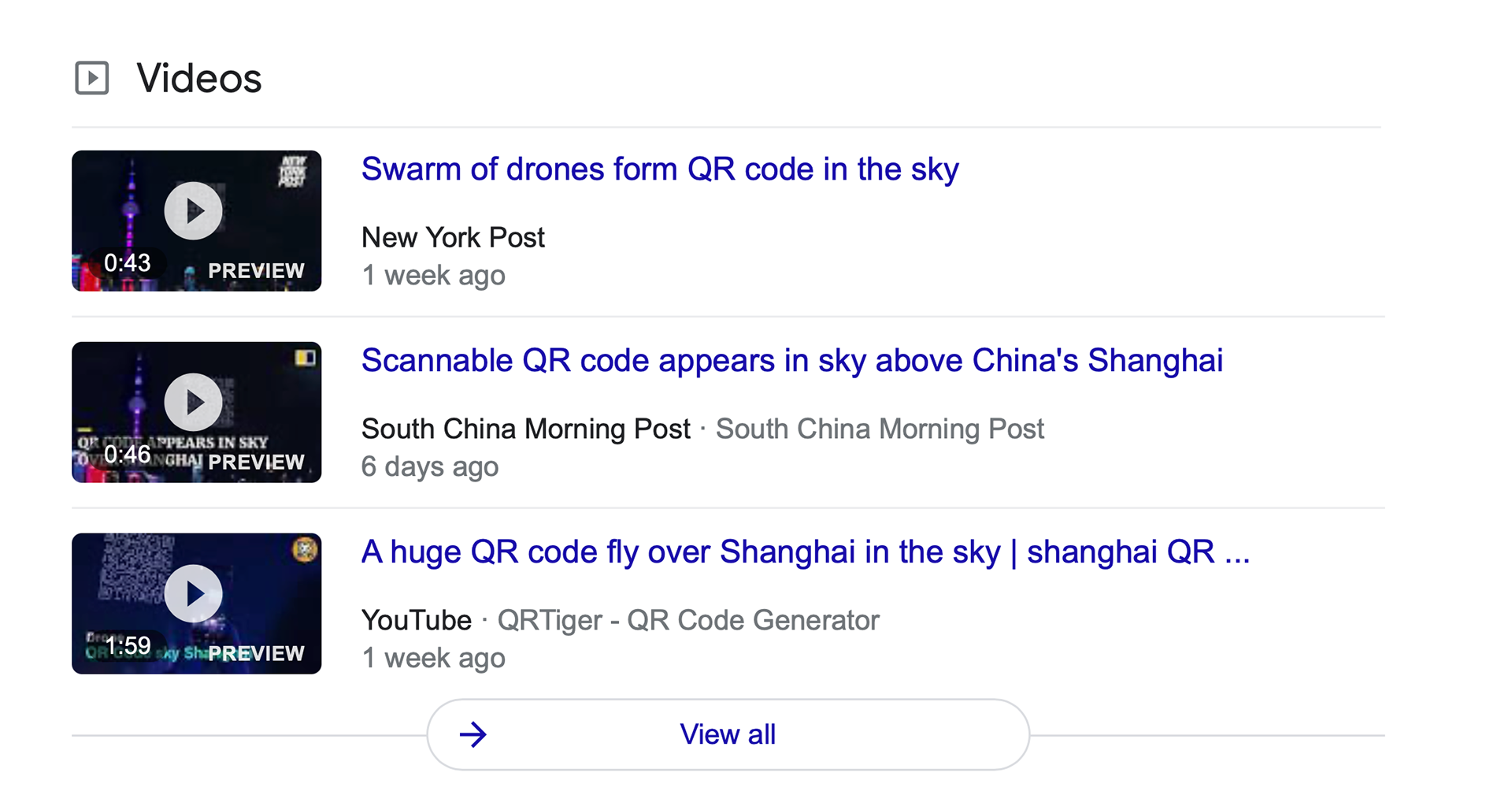Play the New York Post drone video

pos(193,210)
